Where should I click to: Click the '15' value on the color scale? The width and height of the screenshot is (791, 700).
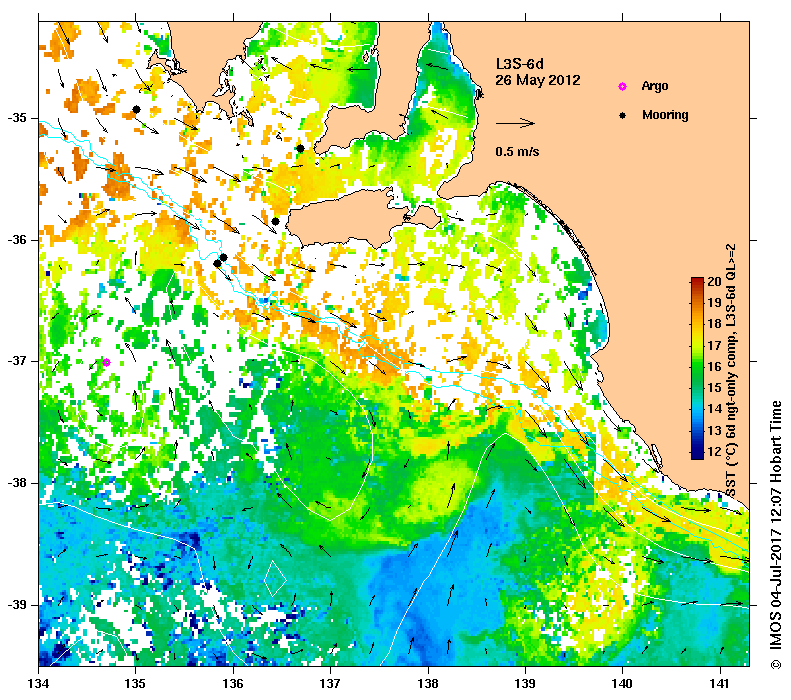714,388
